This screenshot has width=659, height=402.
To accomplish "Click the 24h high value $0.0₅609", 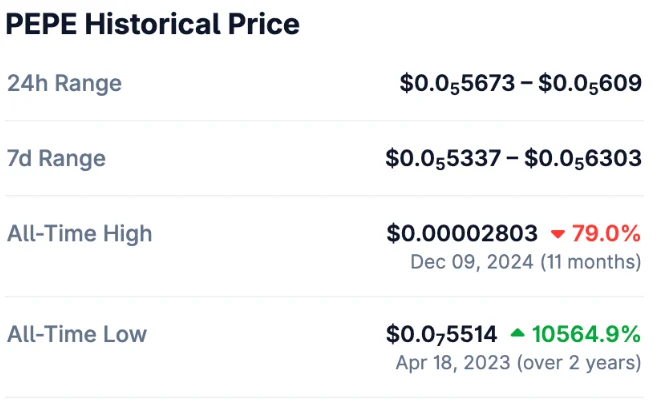I will [590, 84].
